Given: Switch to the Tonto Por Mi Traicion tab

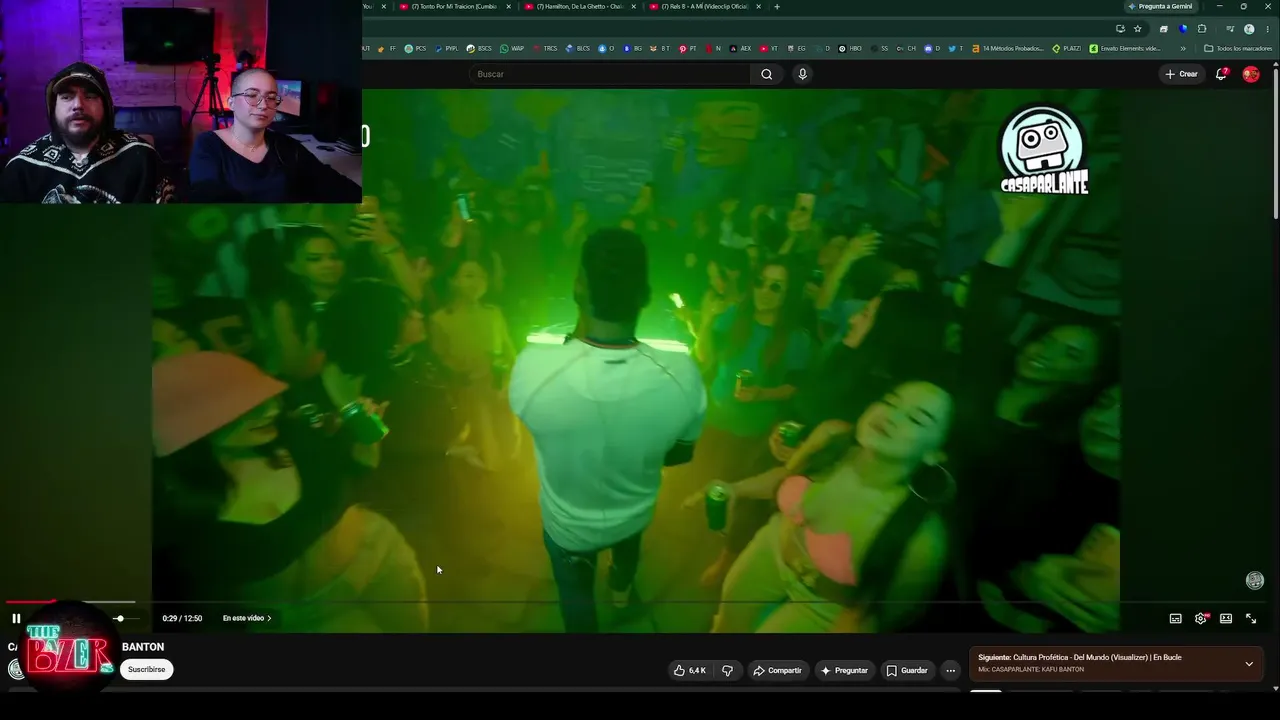Looking at the screenshot, I should [x=455, y=6].
